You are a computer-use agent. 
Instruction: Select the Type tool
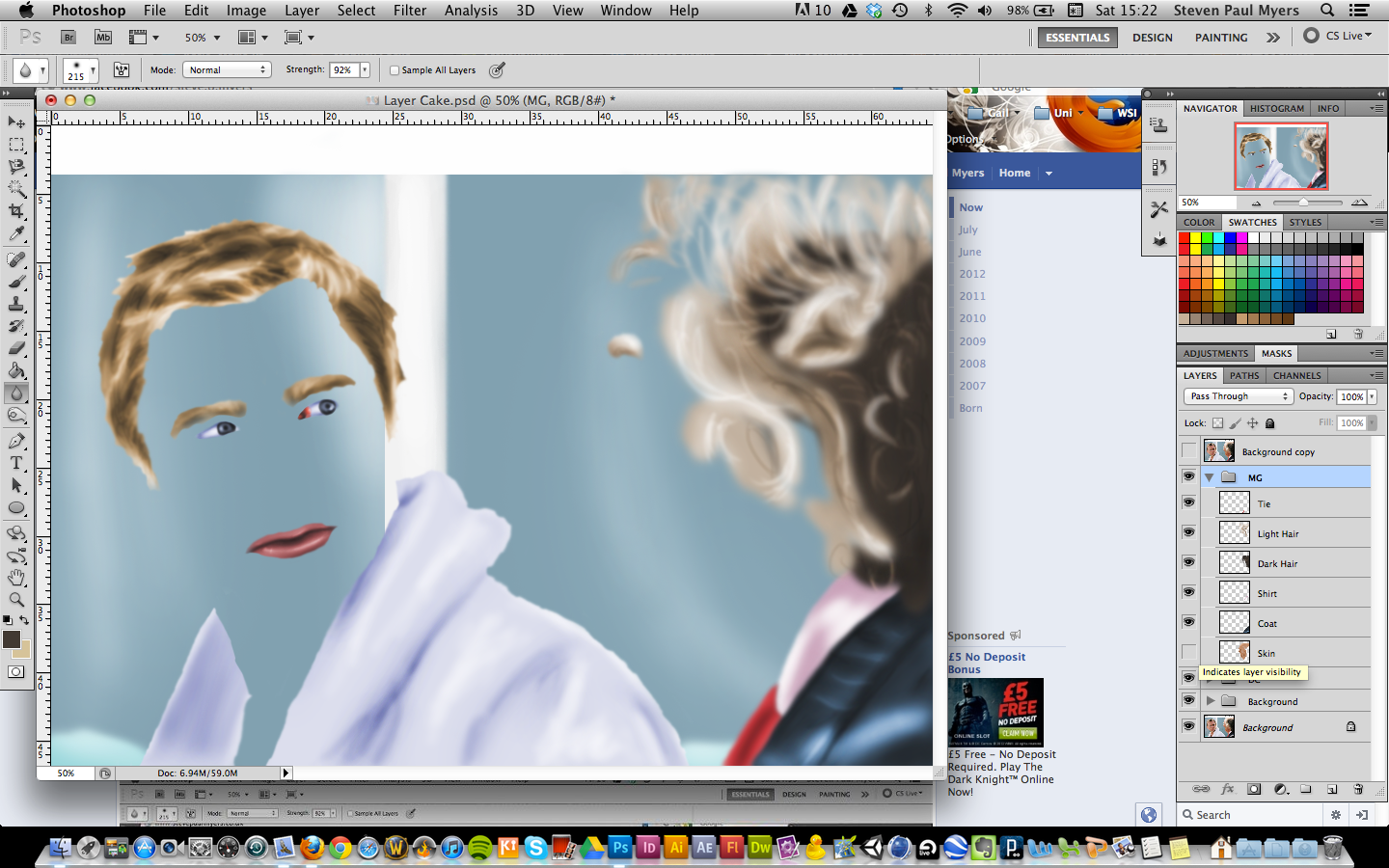coord(16,463)
